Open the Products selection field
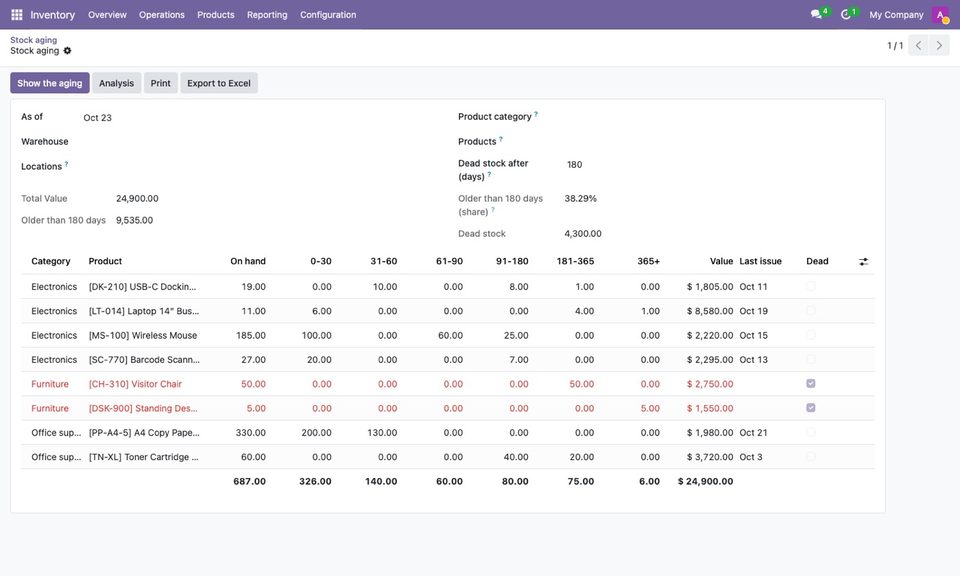The image size is (960, 576). (718, 141)
